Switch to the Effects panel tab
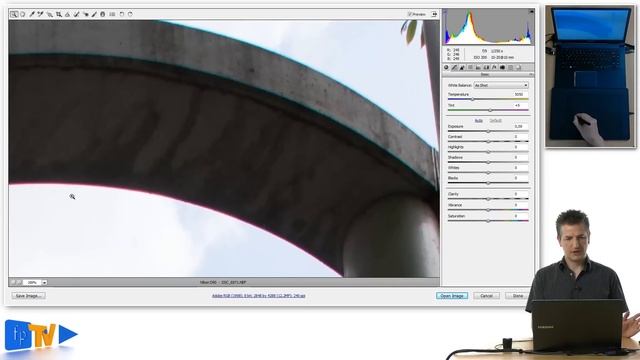The height and width of the screenshot is (360, 640). coord(494,67)
